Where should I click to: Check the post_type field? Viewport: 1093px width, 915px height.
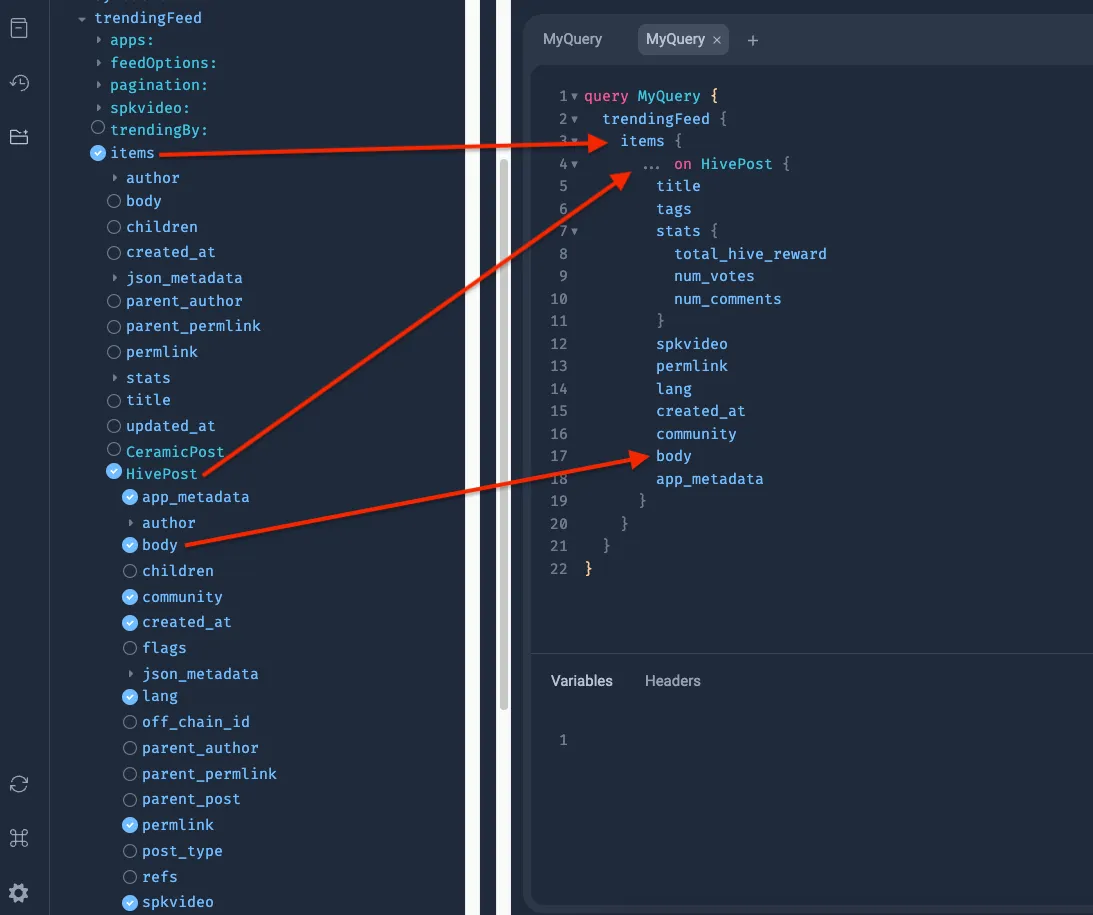tap(130, 851)
